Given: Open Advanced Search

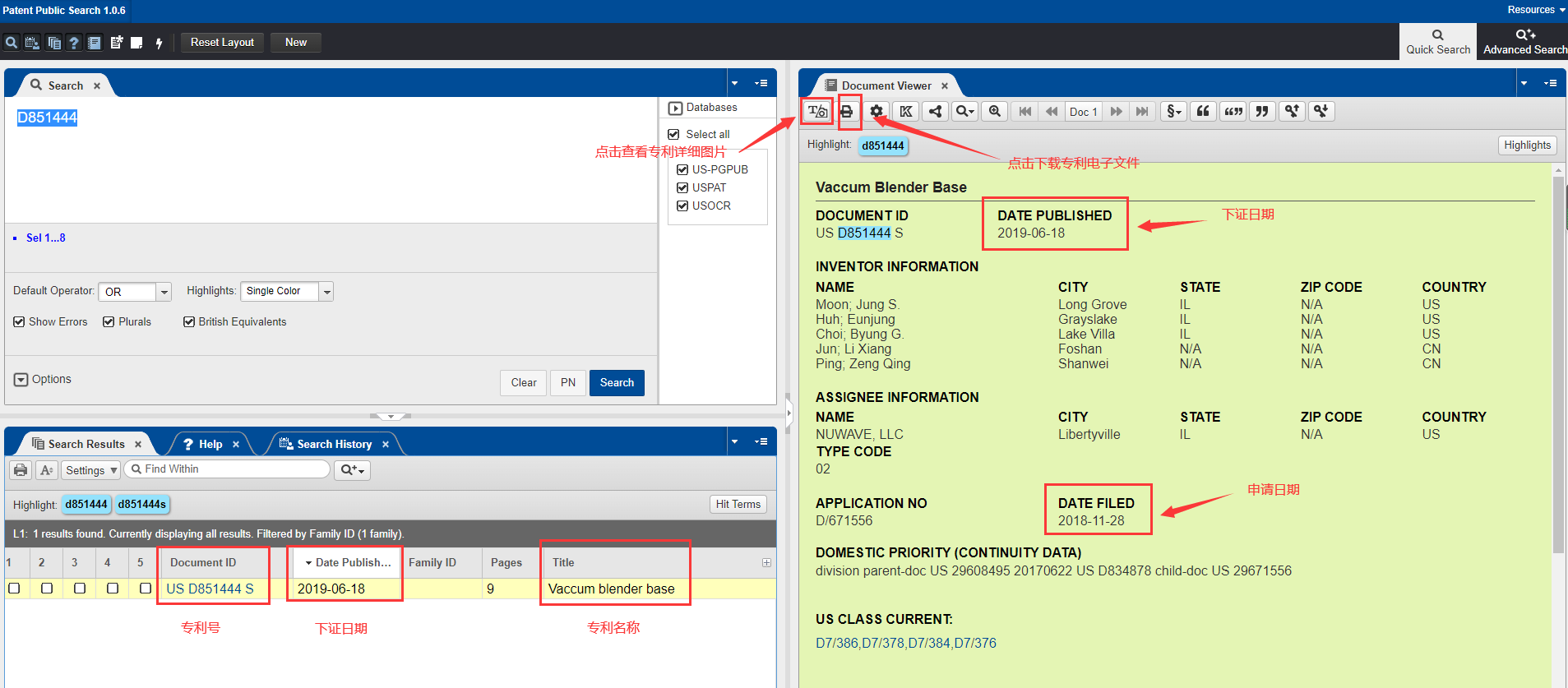Looking at the screenshot, I should tap(1524, 42).
